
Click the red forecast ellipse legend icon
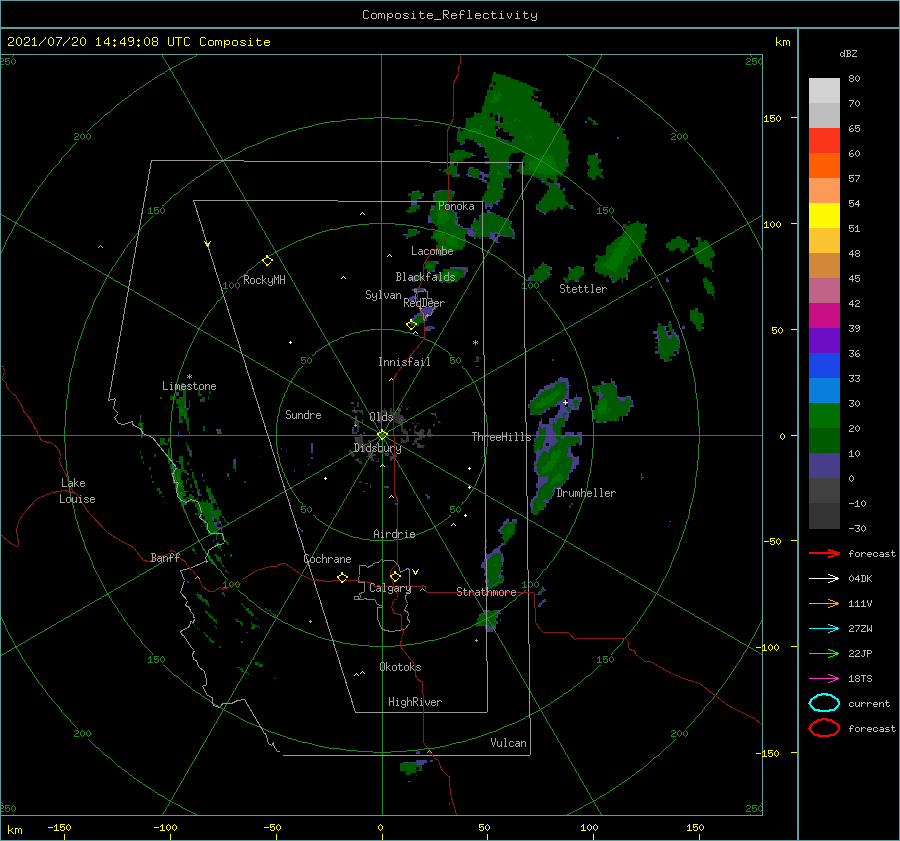pyautogui.click(x=824, y=728)
